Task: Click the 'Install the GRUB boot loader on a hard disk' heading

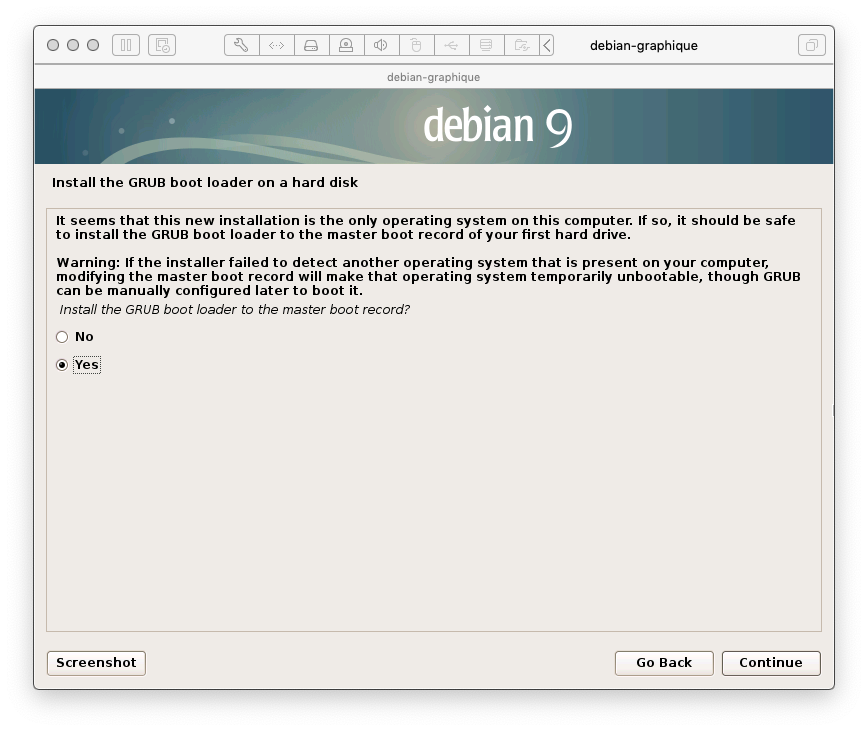Action: point(205,183)
